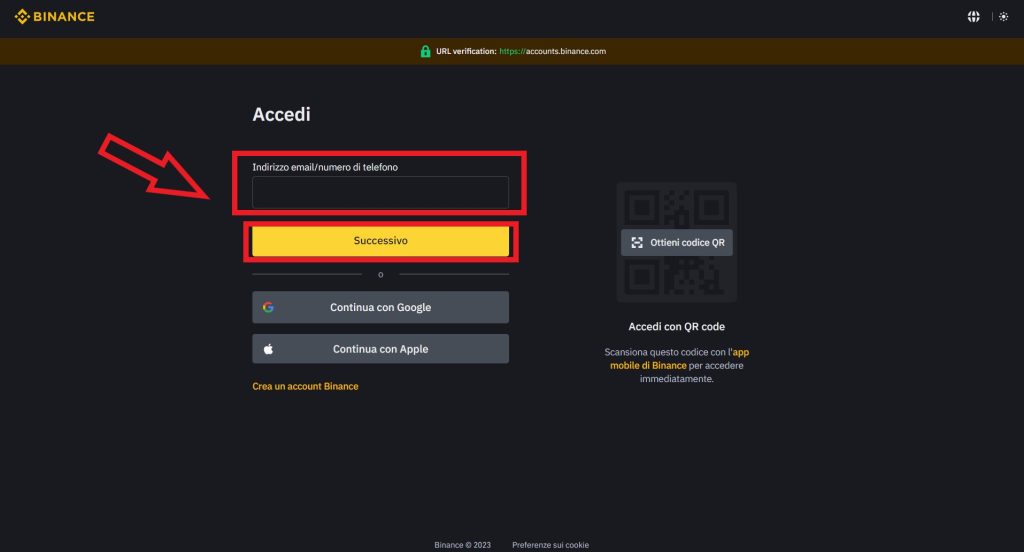1024x552 pixels.
Task: Click the Ottieni codice QR button label
Action: [687, 243]
